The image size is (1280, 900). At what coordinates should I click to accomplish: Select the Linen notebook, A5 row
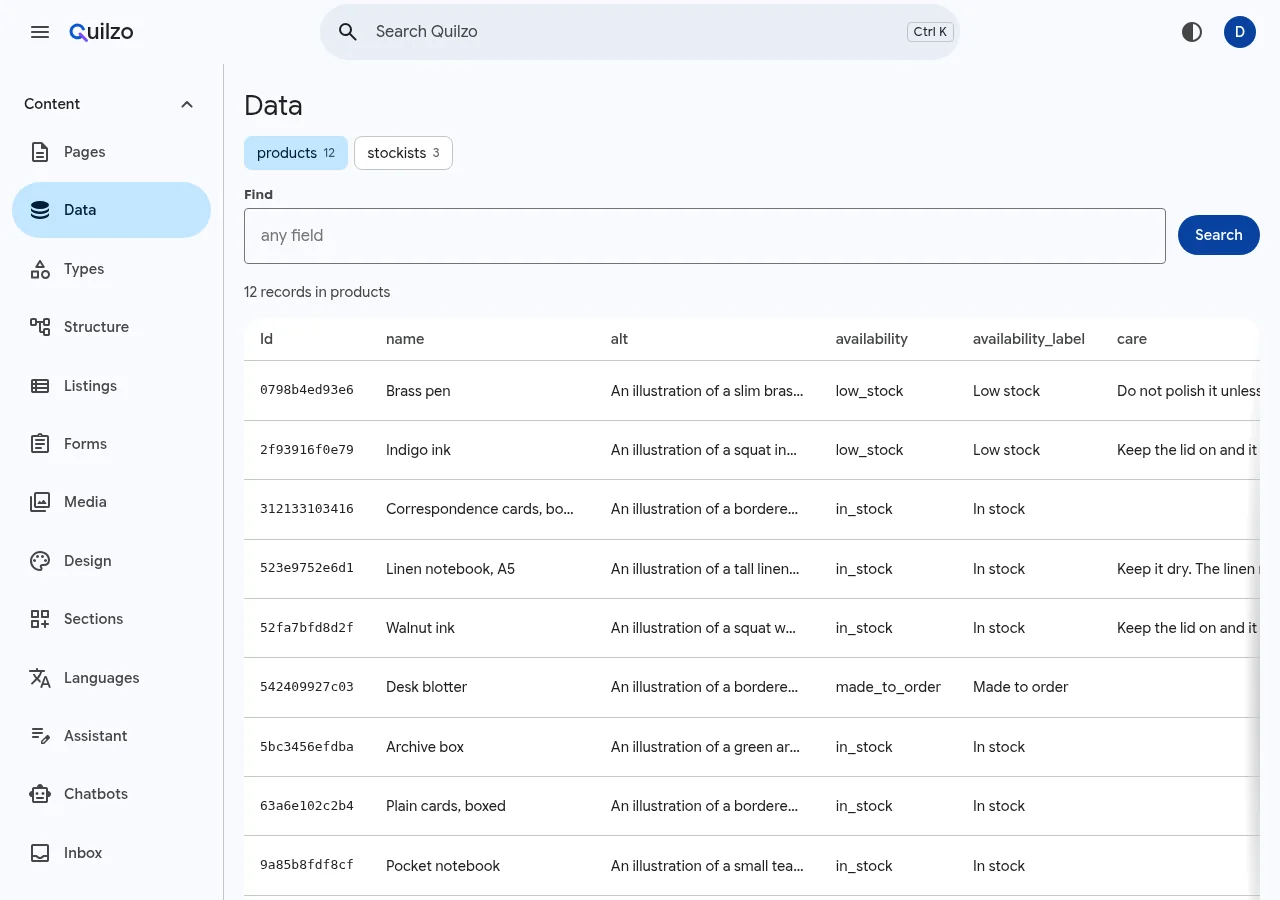coord(752,569)
